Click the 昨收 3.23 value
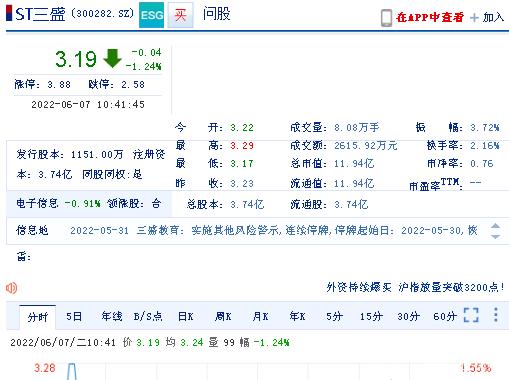The image size is (509, 380). coord(242,183)
